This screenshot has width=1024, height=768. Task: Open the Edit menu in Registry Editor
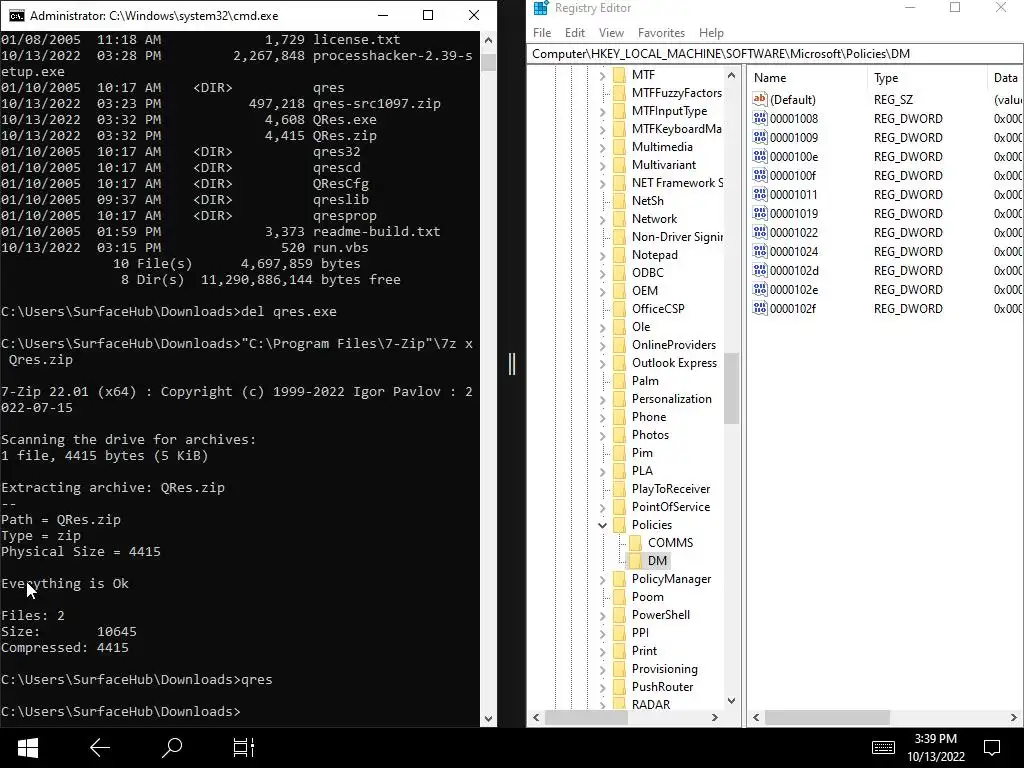(575, 33)
